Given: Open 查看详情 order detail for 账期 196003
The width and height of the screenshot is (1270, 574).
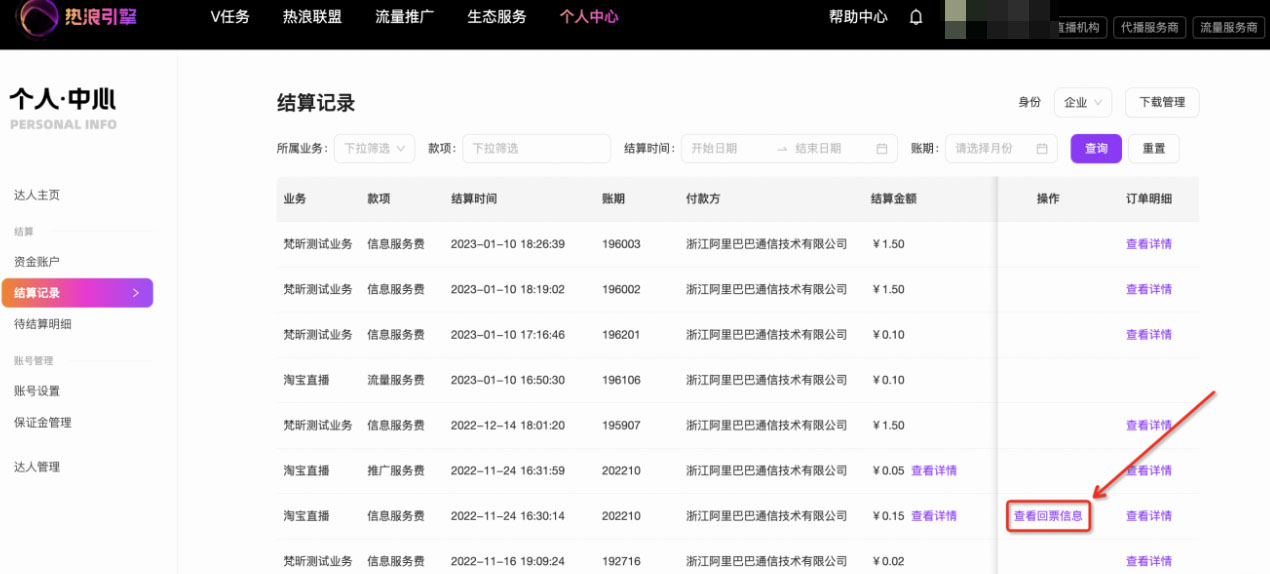Looking at the screenshot, I should (x=1149, y=244).
